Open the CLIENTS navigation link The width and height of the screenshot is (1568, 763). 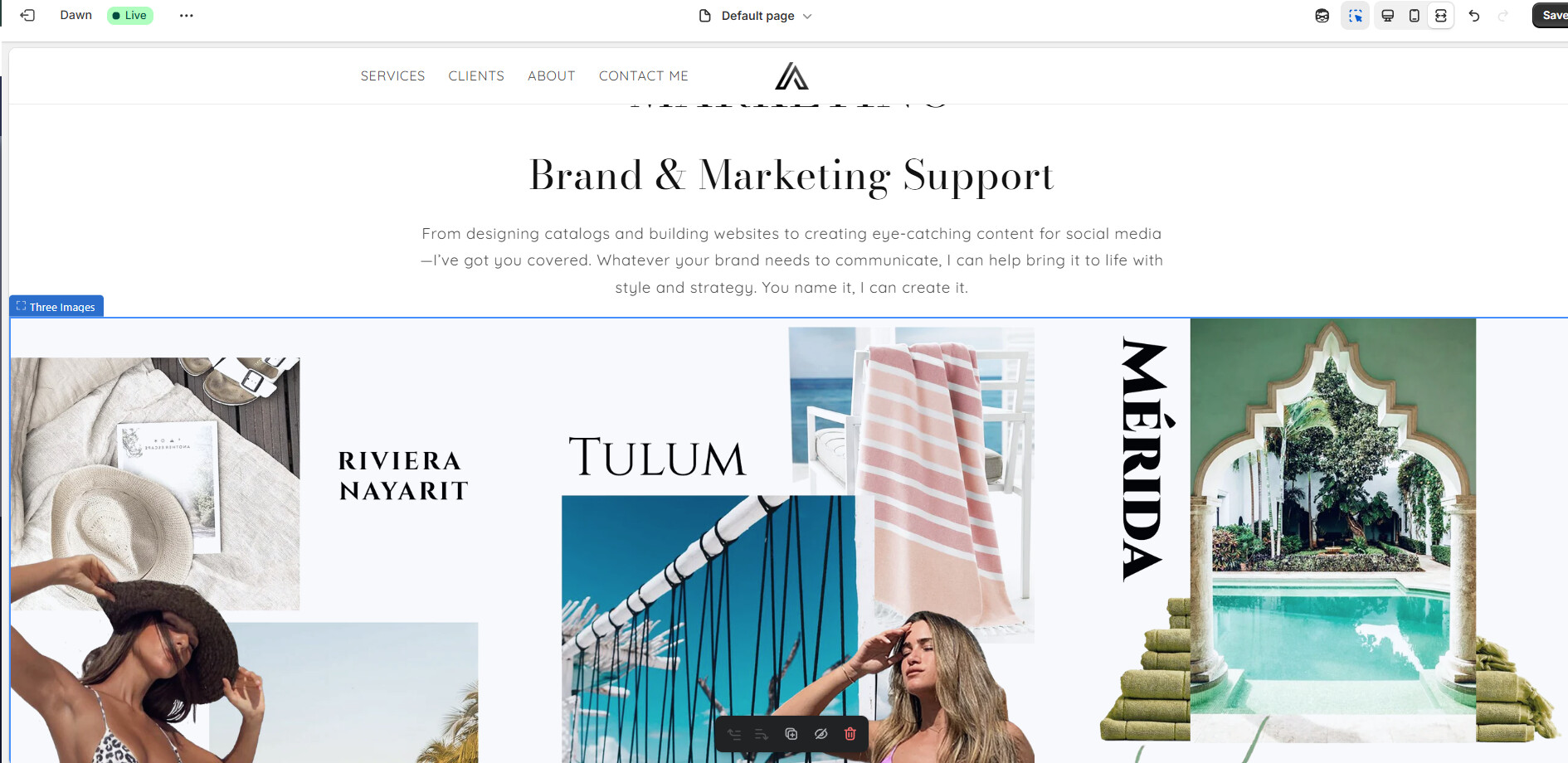476,75
